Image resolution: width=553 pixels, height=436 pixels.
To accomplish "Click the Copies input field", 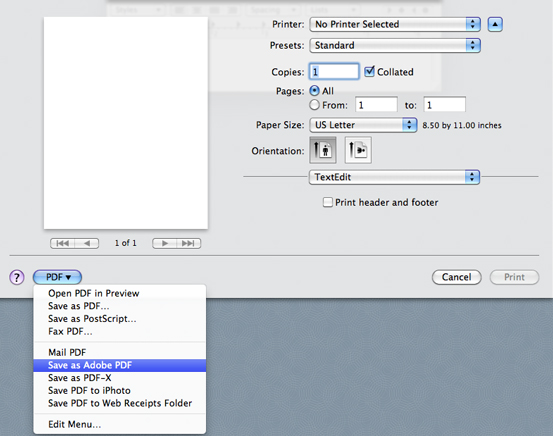I will click(x=334, y=72).
